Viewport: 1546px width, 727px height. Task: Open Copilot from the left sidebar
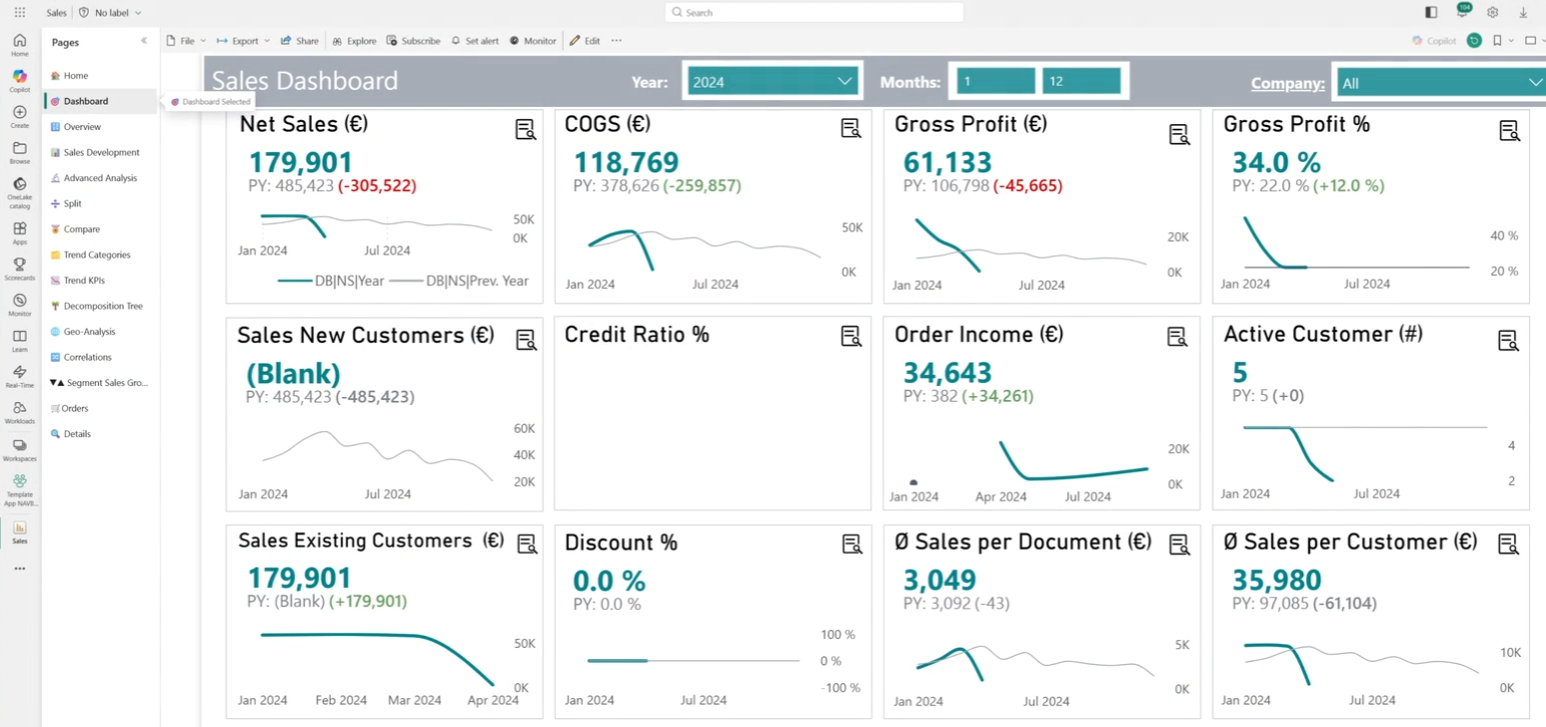19,80
